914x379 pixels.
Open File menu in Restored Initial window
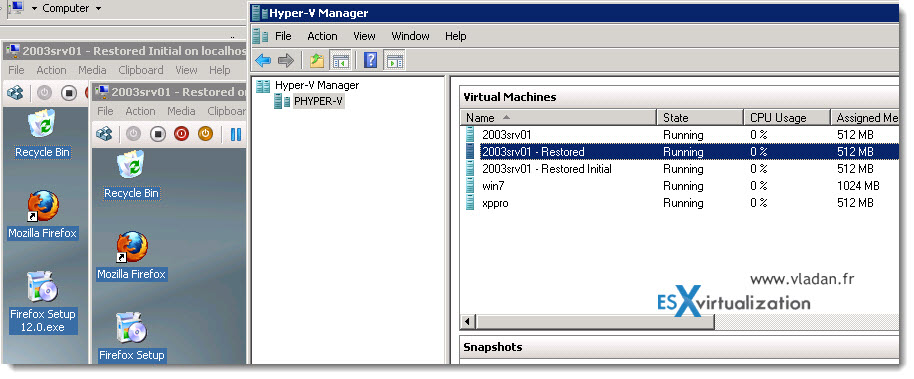pos(16,70)
